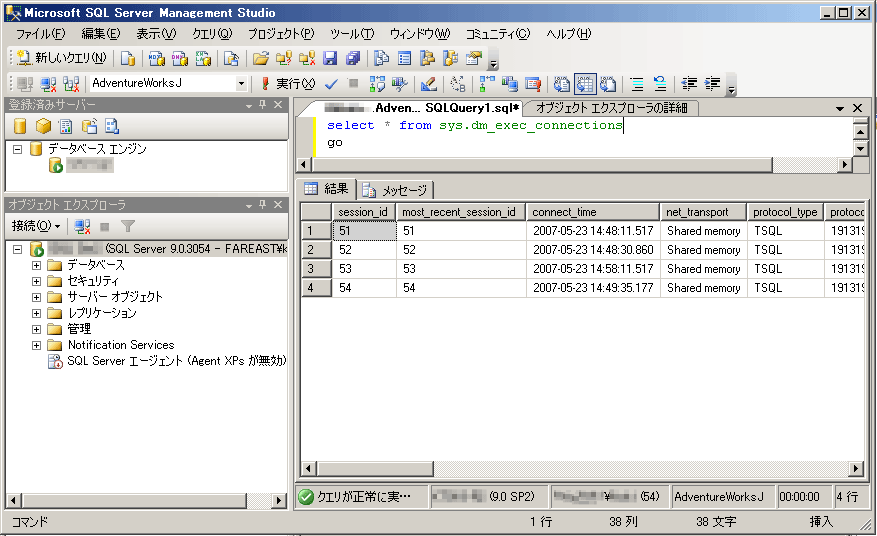This screenshot has width=877, height=536.
Task: Click the session_id column header
Action: [364, 212]
